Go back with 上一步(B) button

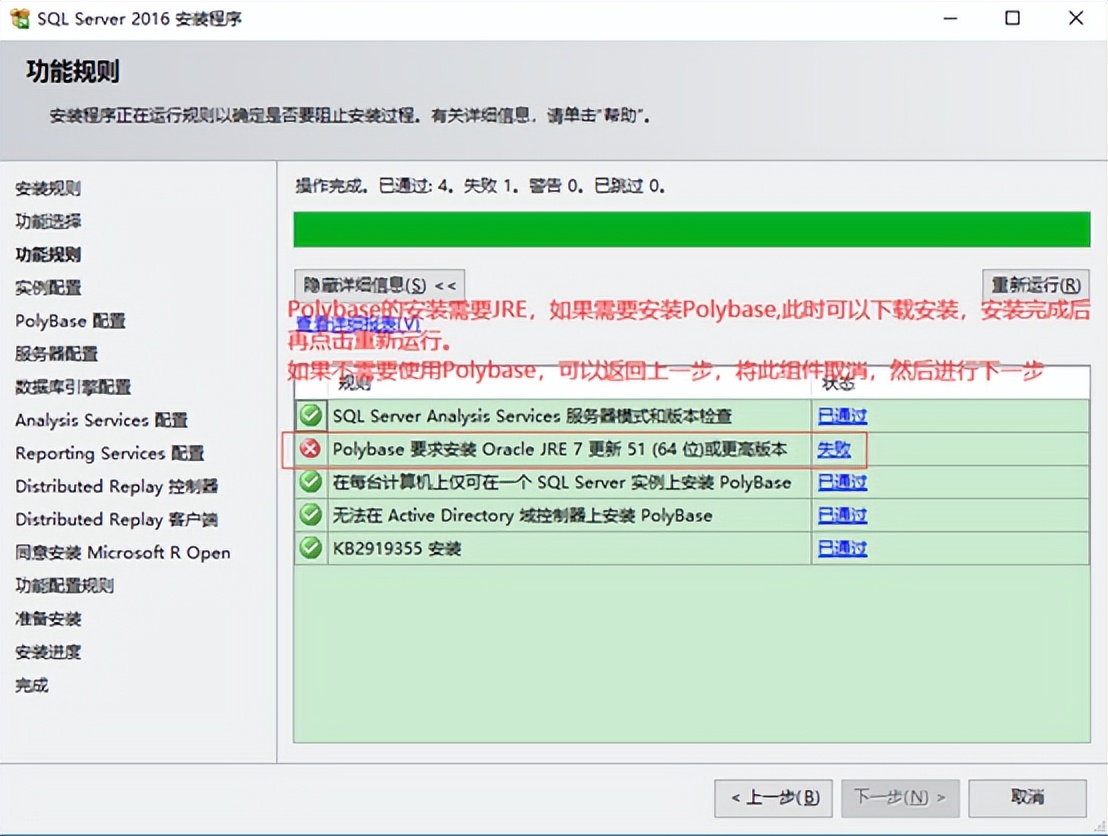(x=773, y=799)
